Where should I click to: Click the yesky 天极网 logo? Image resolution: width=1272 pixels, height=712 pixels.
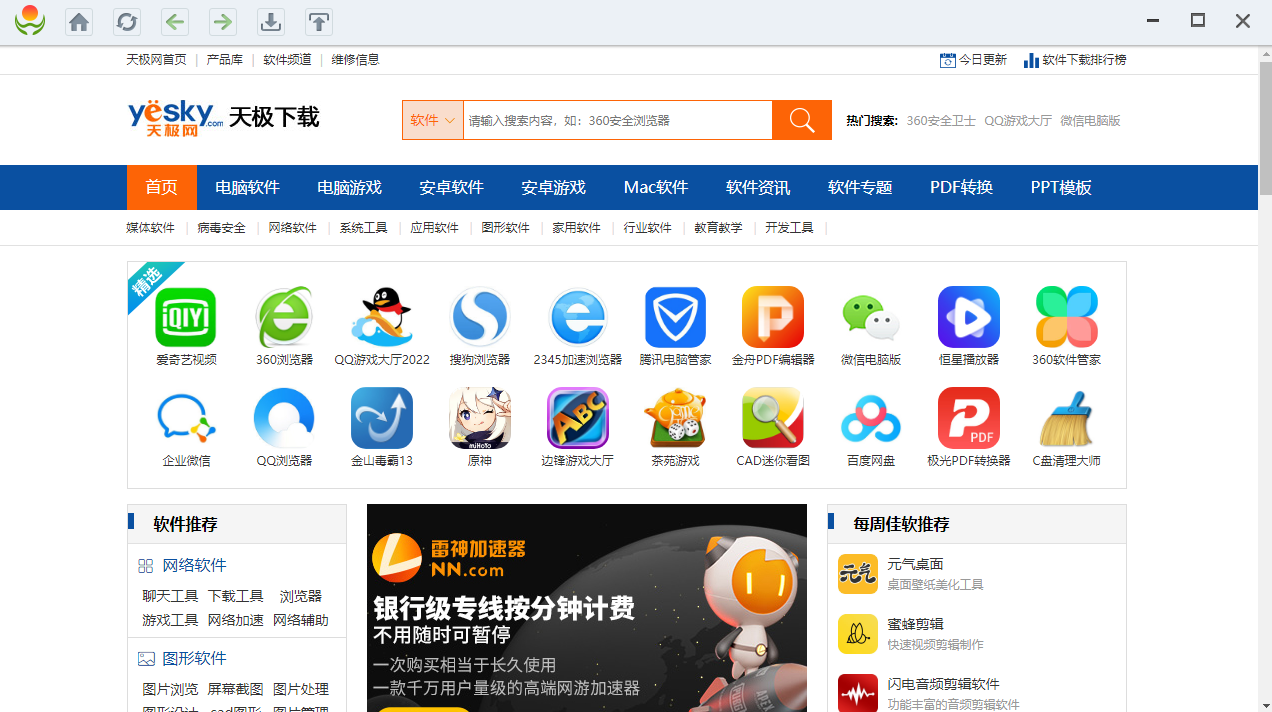pyautogui.click(x=176, y=118)
